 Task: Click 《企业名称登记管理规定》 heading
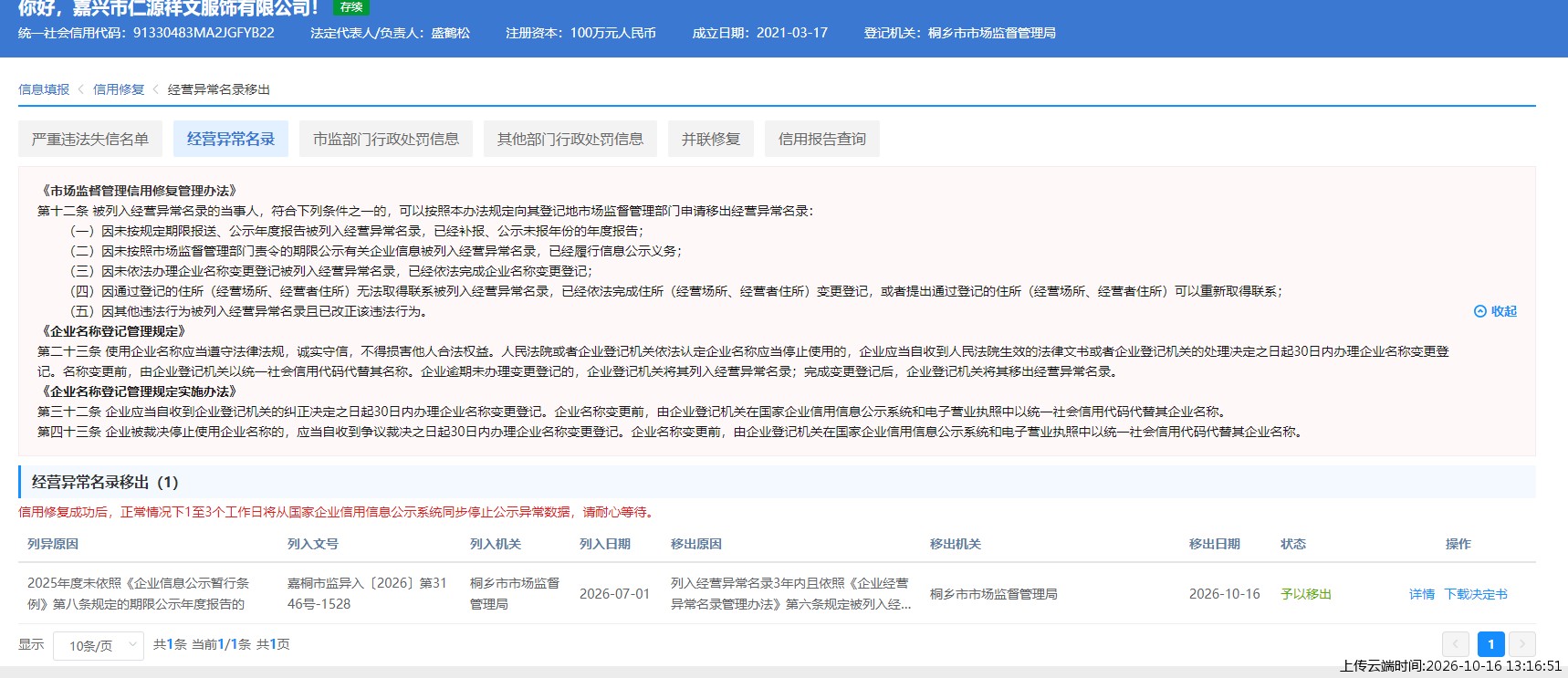pos(114,331)
